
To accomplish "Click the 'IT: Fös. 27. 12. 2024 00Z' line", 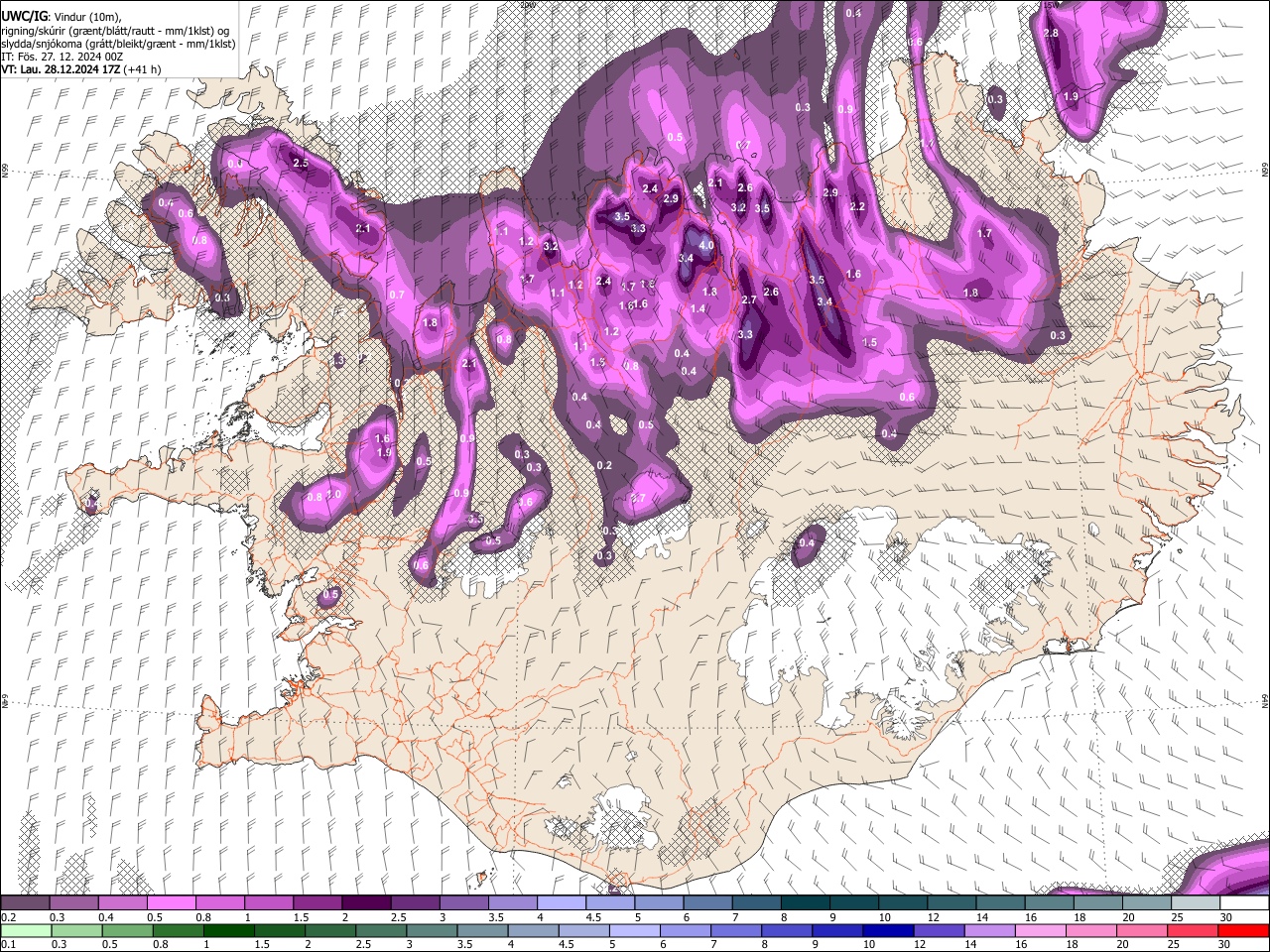I will click(x=63, y=57).
